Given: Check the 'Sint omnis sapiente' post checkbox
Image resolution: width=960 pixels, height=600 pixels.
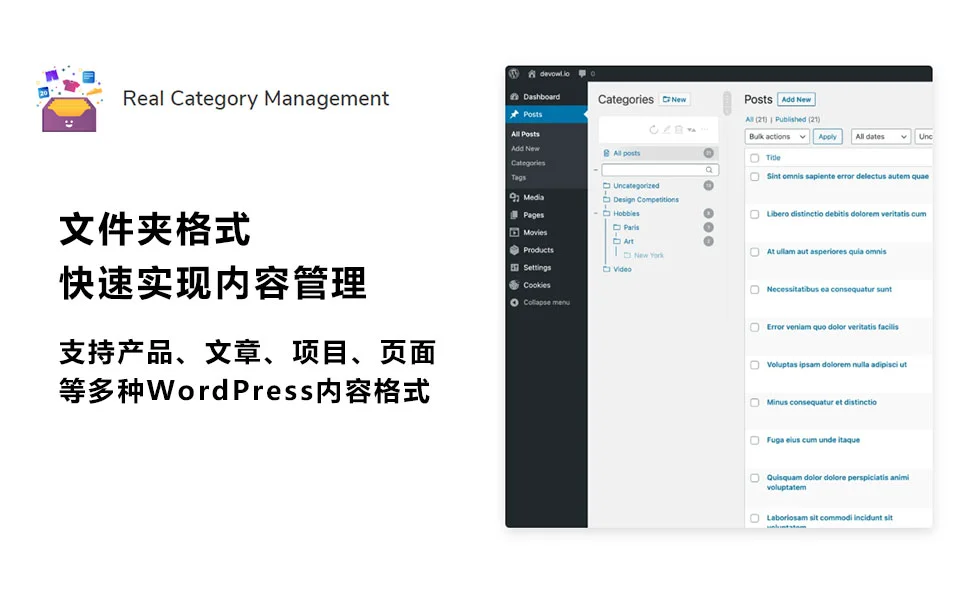Looking at the screenshot, I should [755, 177].
